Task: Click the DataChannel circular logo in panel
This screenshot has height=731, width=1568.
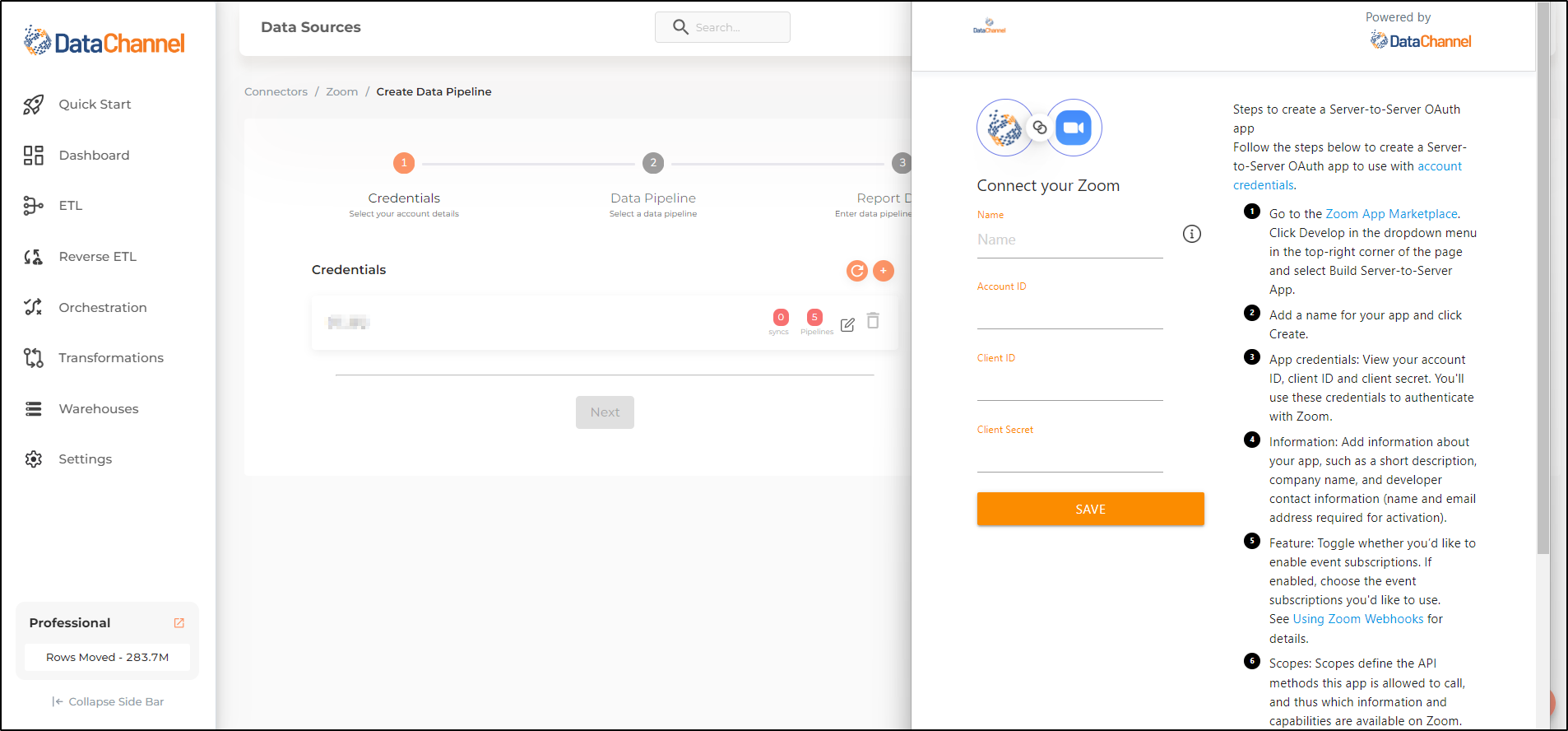Action: coord(1004,128)
